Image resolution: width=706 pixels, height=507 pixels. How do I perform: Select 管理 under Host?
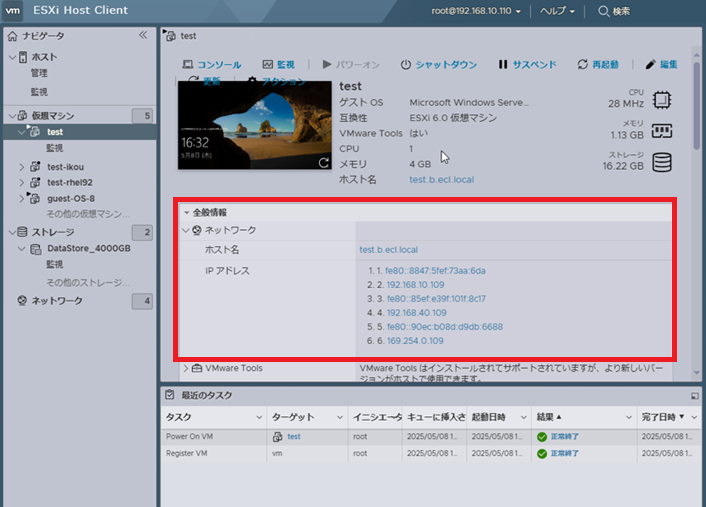pos(39,73)
